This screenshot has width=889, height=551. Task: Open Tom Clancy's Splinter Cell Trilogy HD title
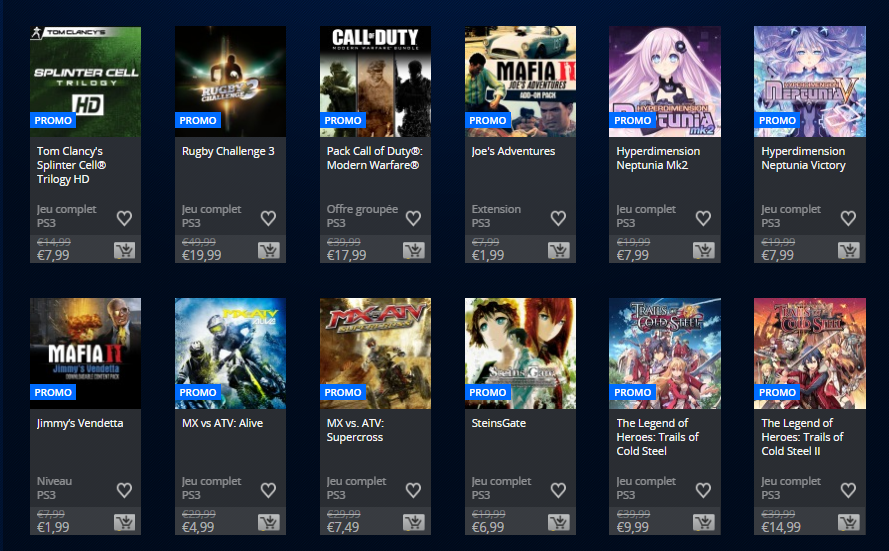71,165
